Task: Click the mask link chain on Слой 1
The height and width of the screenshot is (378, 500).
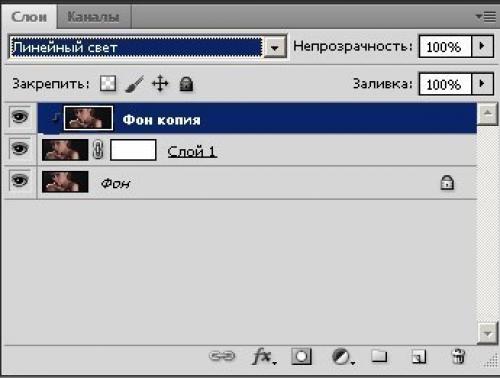Action: pos(98,150)
